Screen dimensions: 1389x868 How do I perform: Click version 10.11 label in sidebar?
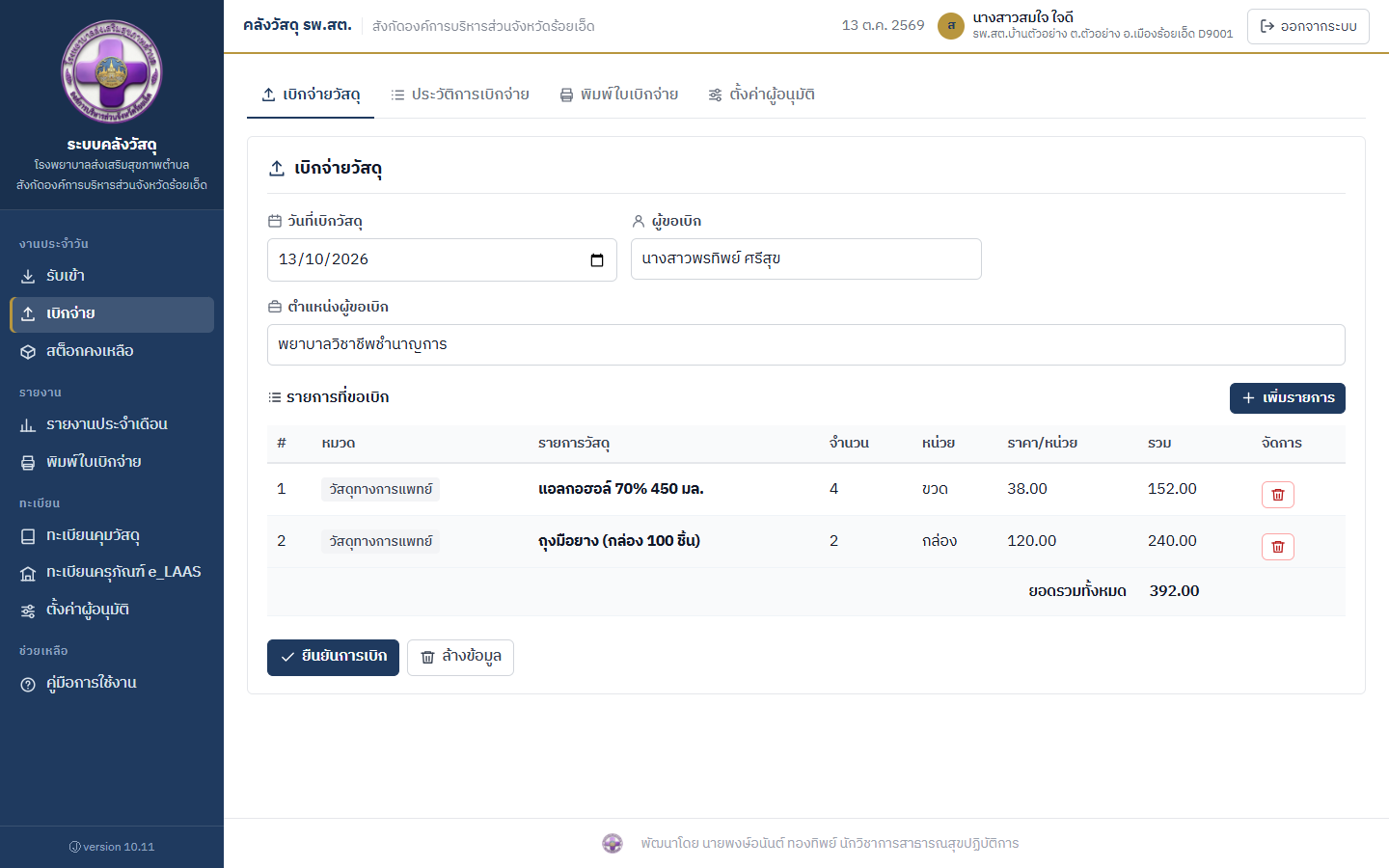(x=112, y=847)
